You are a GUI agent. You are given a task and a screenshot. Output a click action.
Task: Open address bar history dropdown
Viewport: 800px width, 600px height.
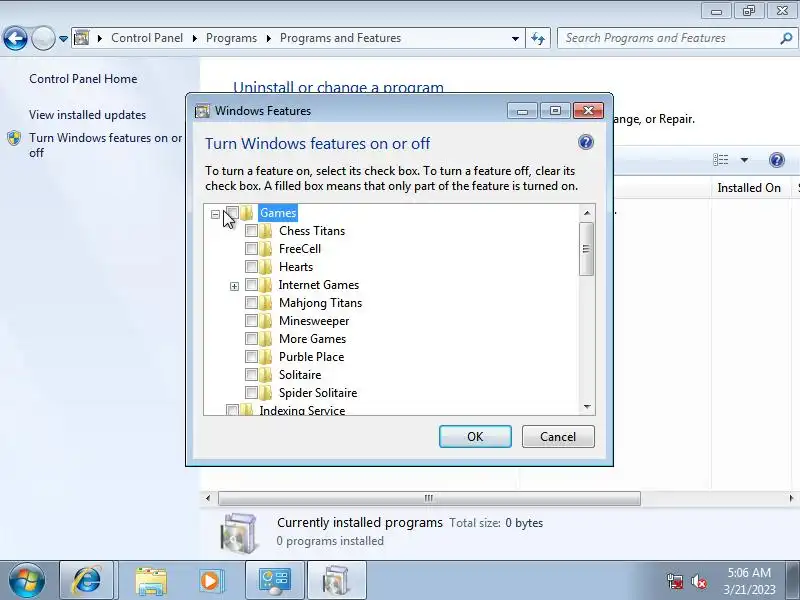click(515, 38)
